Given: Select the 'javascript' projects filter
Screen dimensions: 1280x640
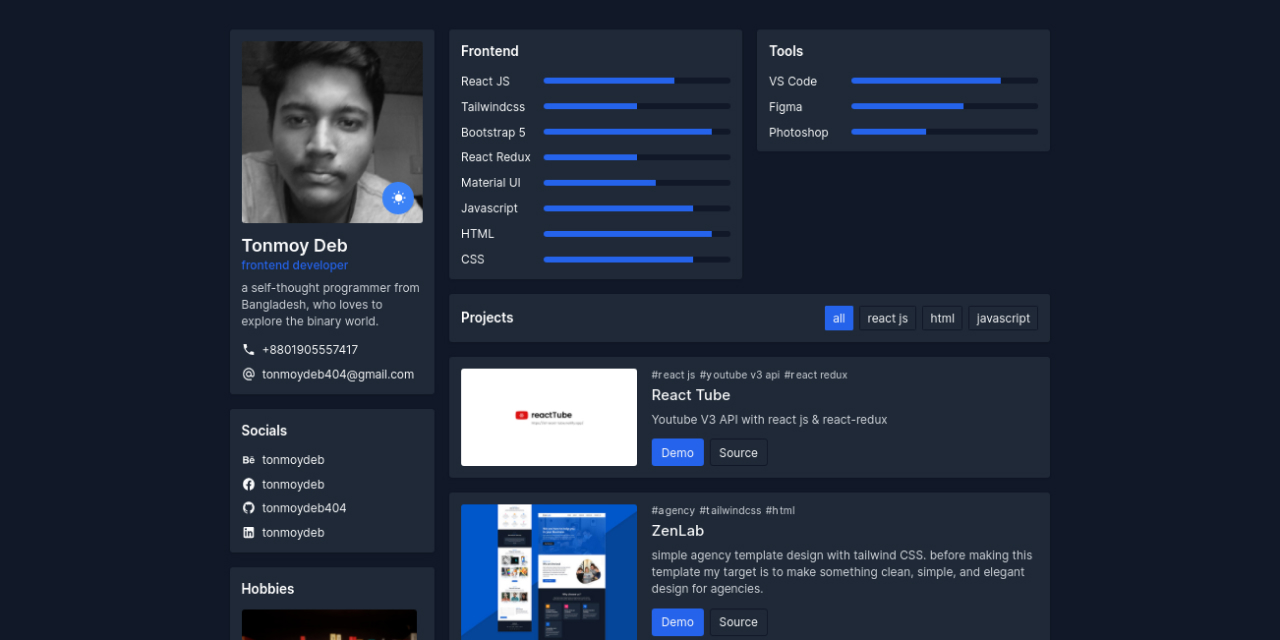Looking at the screenshot, I should [1003, 318].
